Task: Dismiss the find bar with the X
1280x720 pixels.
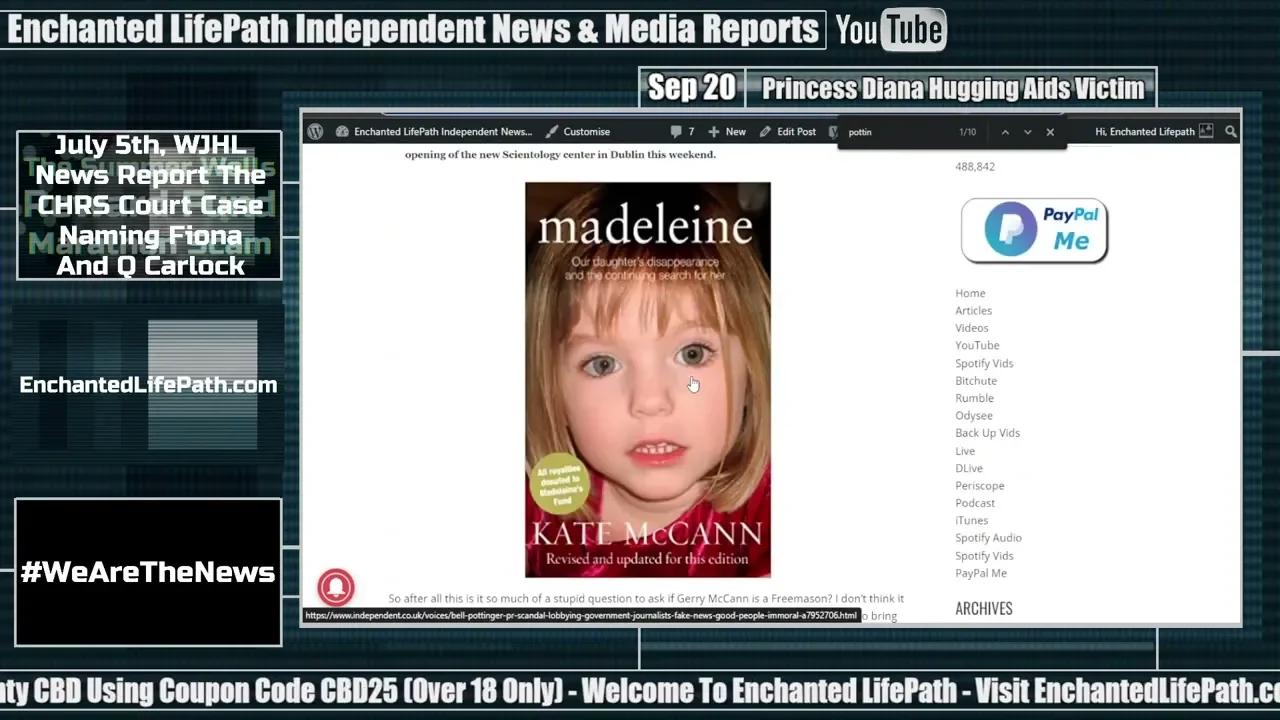Action: (x=1049, y=131)
